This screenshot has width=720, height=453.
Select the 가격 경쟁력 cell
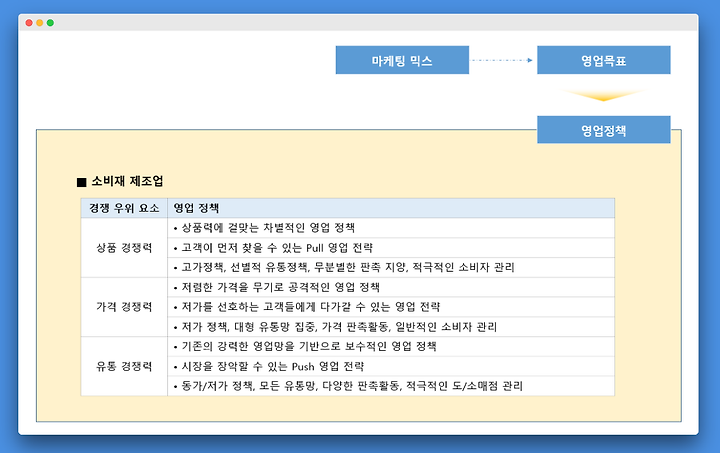[x=124, y=307]
